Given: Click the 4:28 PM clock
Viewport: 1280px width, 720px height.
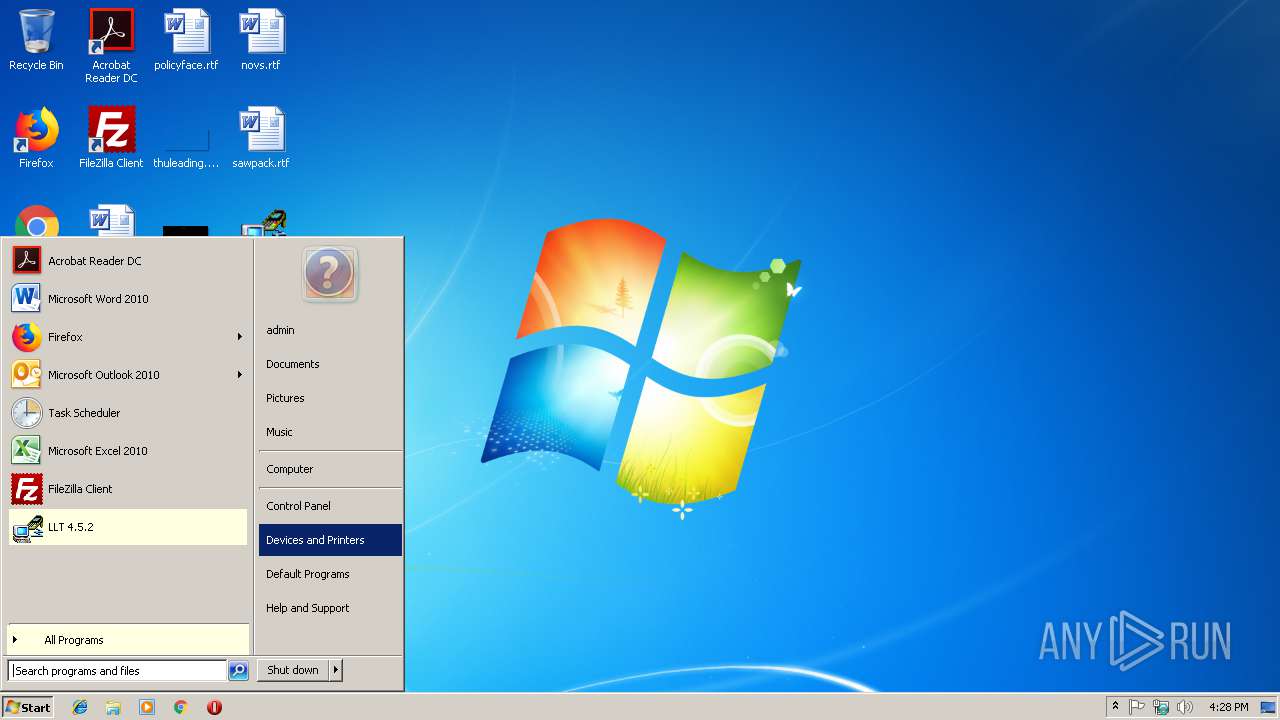Looking at the screenshot, I should pos(1228,707).
